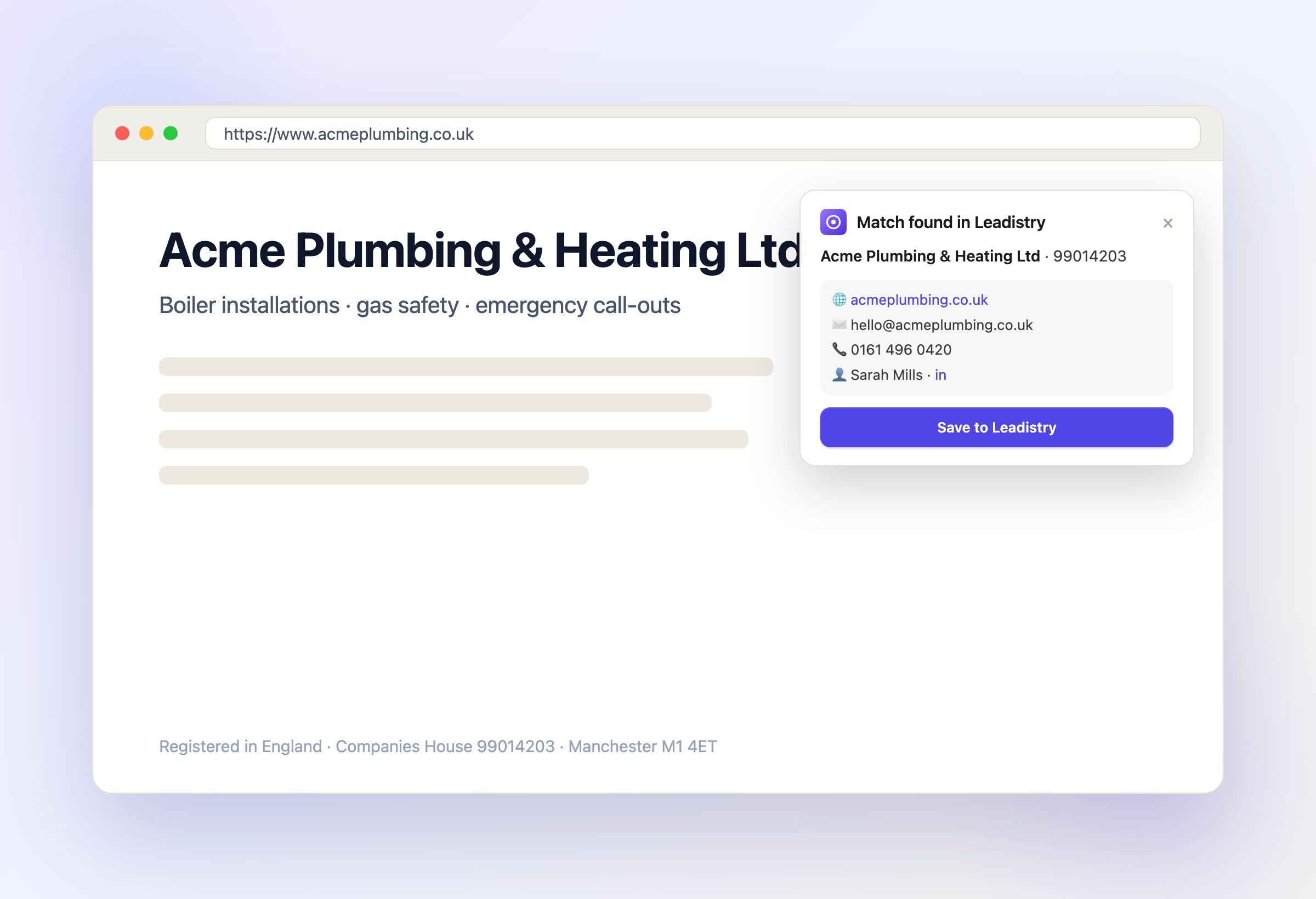Screen dimensions: 1316x899
Task: Click the yellow minimize window button
Action: click(x=146, y=133)
